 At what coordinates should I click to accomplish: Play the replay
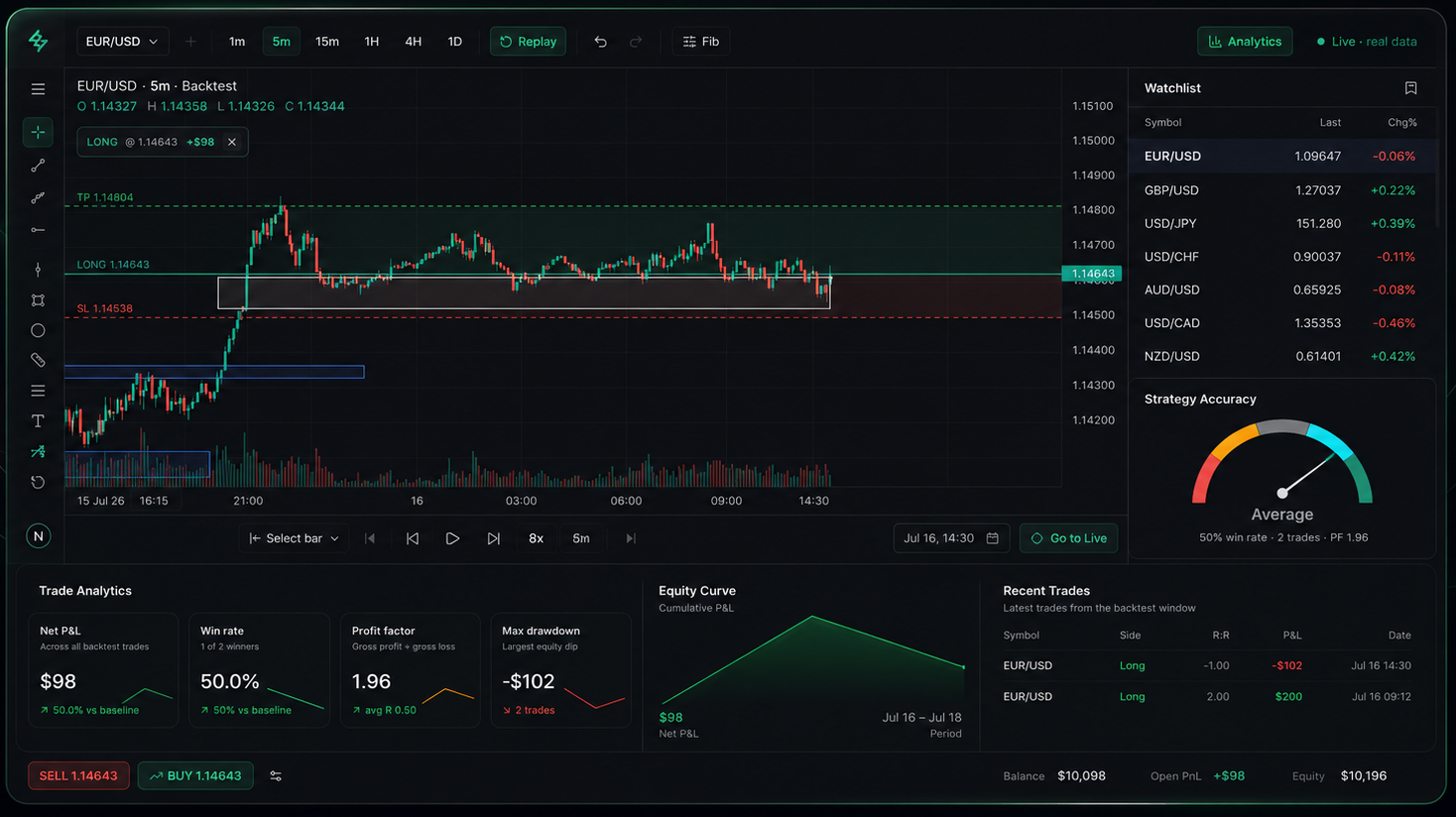coord(452,538)
